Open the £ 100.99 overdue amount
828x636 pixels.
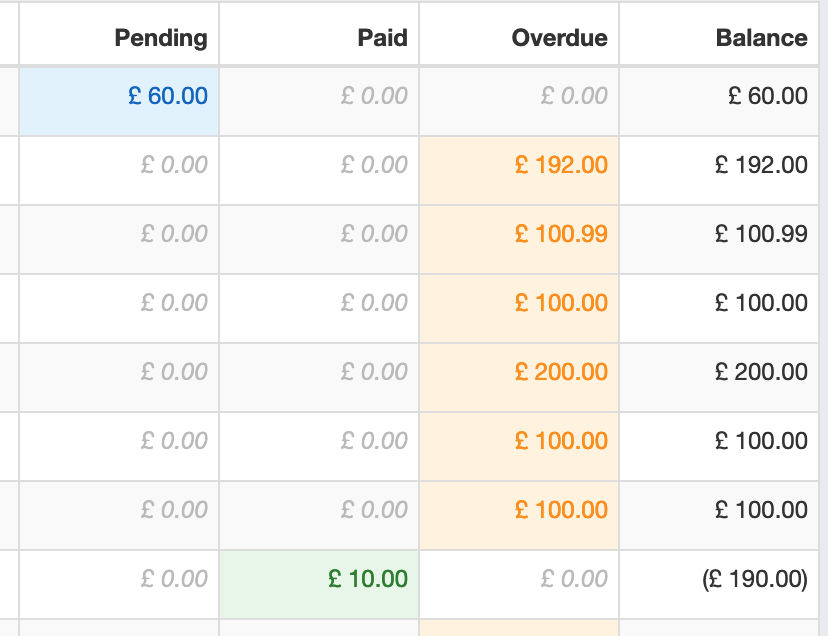[561, 234]
